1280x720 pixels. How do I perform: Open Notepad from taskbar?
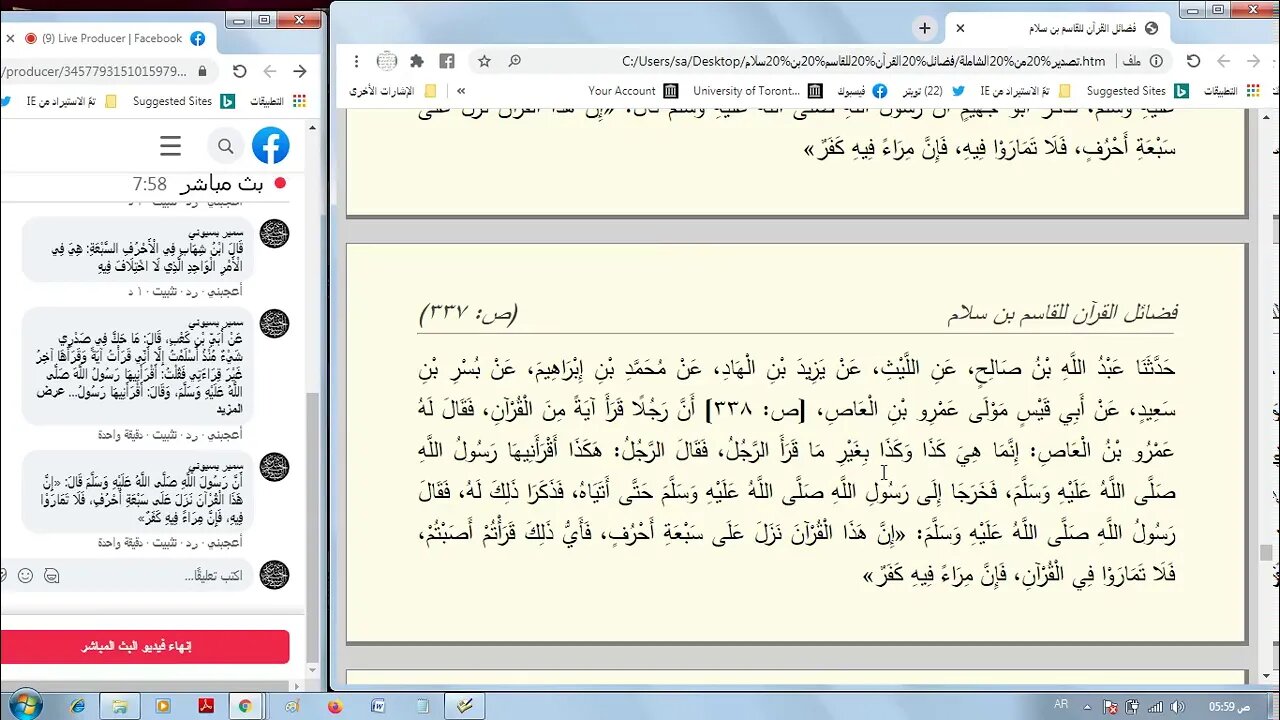click(422, 706)
